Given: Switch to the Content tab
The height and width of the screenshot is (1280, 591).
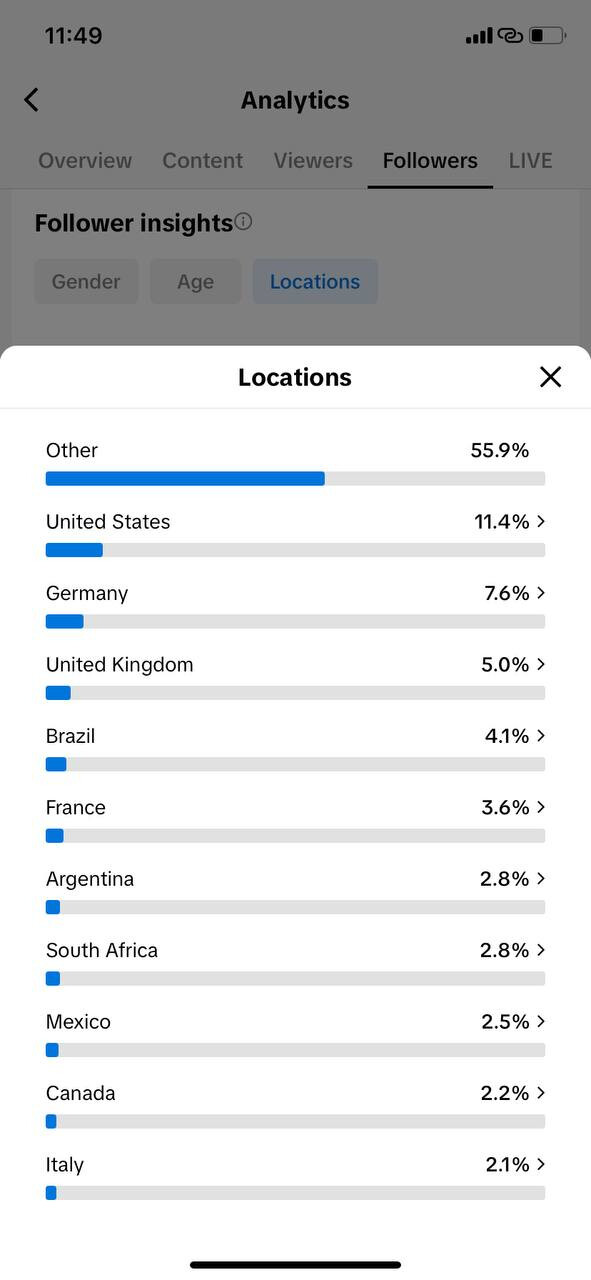Looking at the screenshot, I should 203,161.
